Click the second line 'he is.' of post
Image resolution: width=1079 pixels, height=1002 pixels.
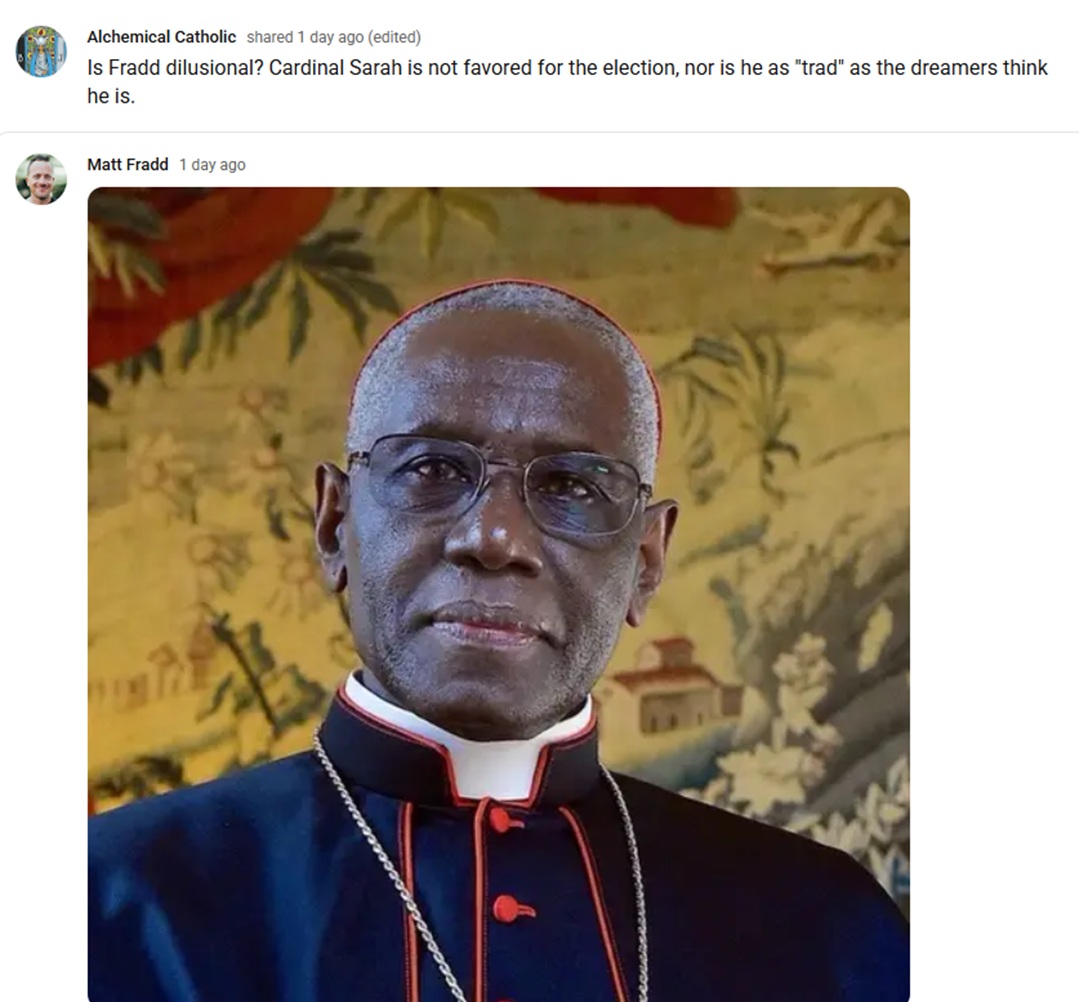111,96
